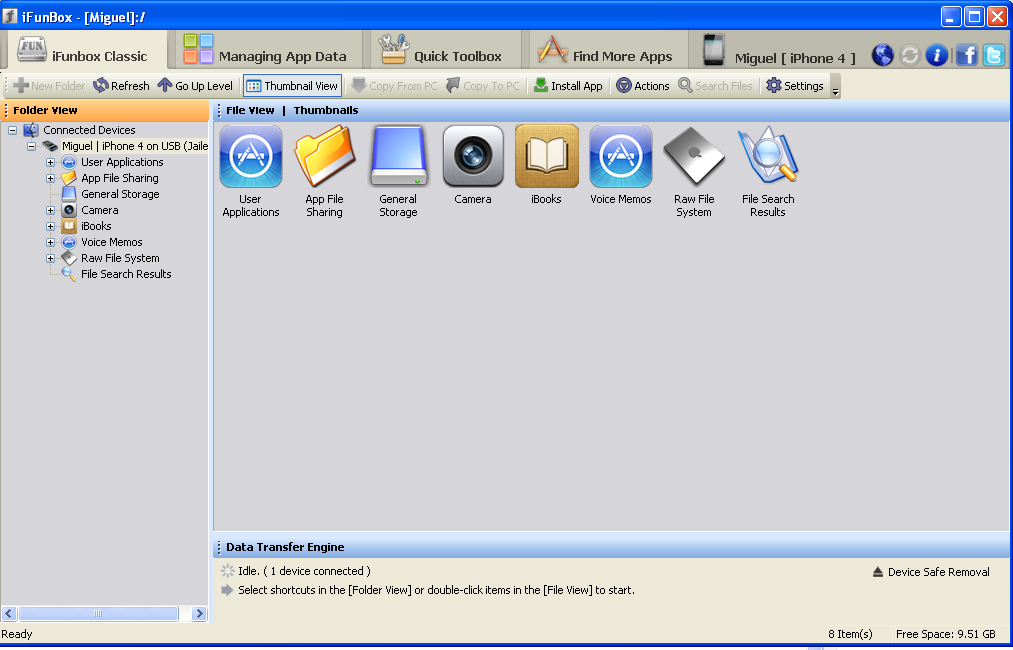Viewport: 1013px width, 650px height.
Task: Open the General Storage drive icon
Action: (398, 172)
